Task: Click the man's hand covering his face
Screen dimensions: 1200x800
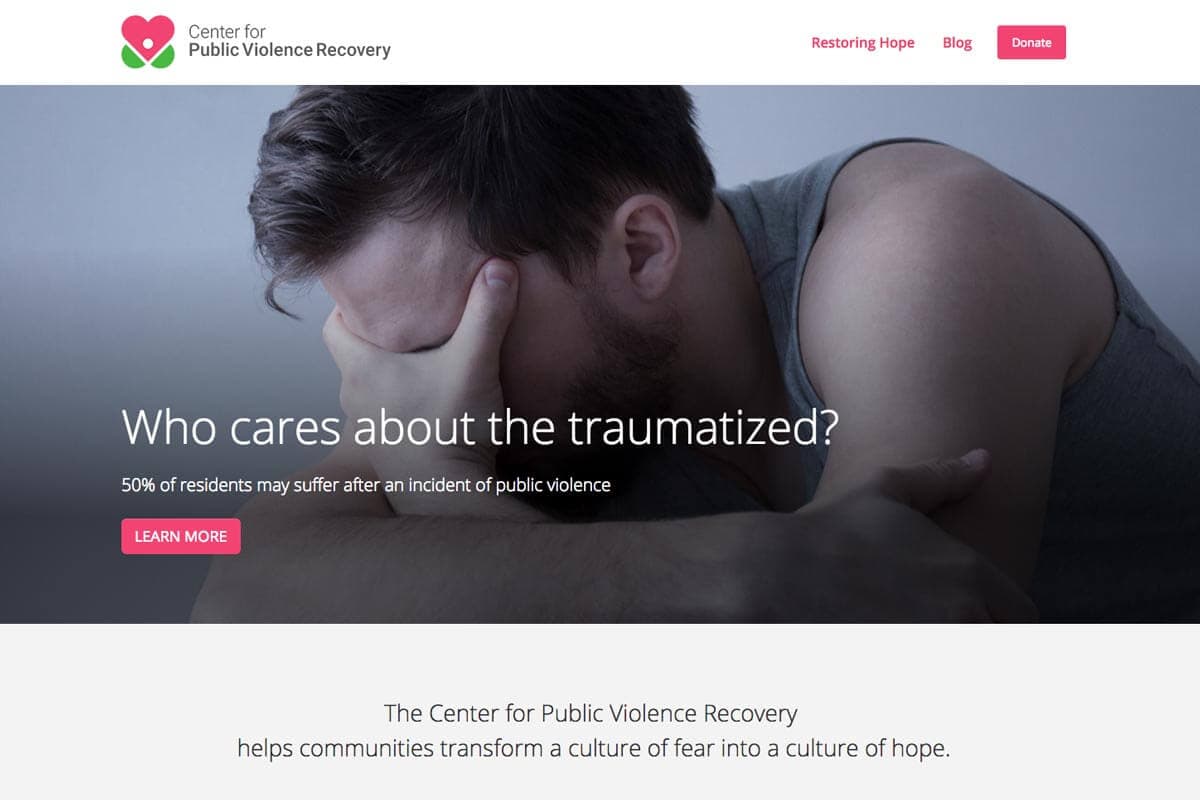Action: coord(420,350)
